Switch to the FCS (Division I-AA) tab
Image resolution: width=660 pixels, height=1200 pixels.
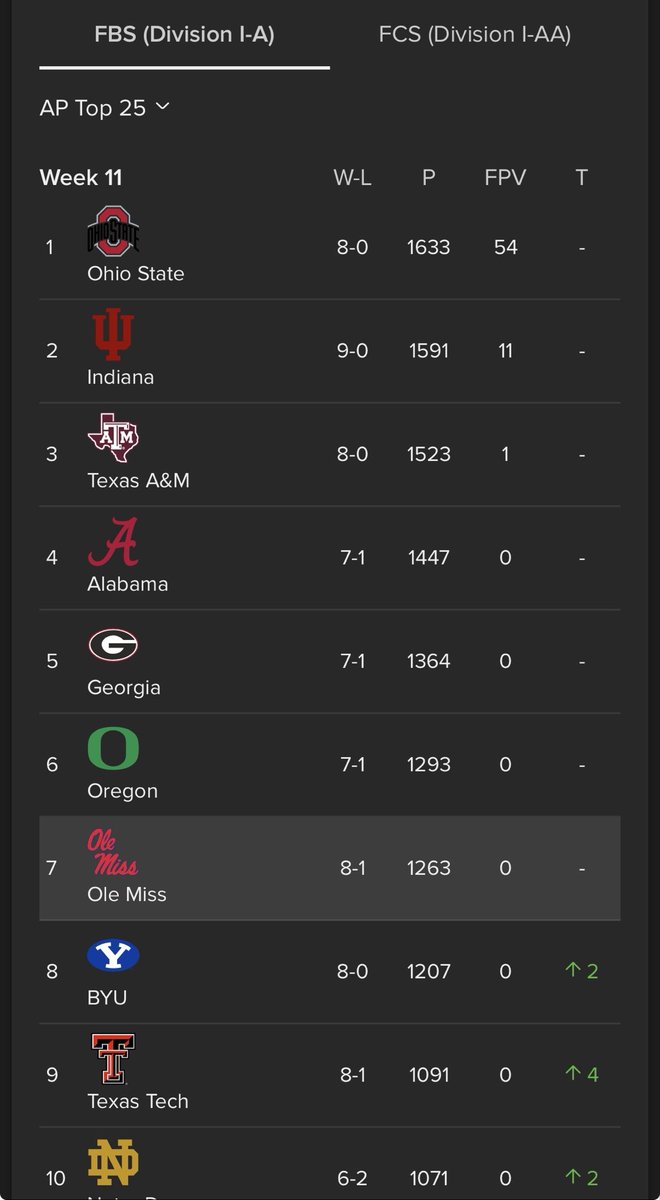[x=475, y=34]
